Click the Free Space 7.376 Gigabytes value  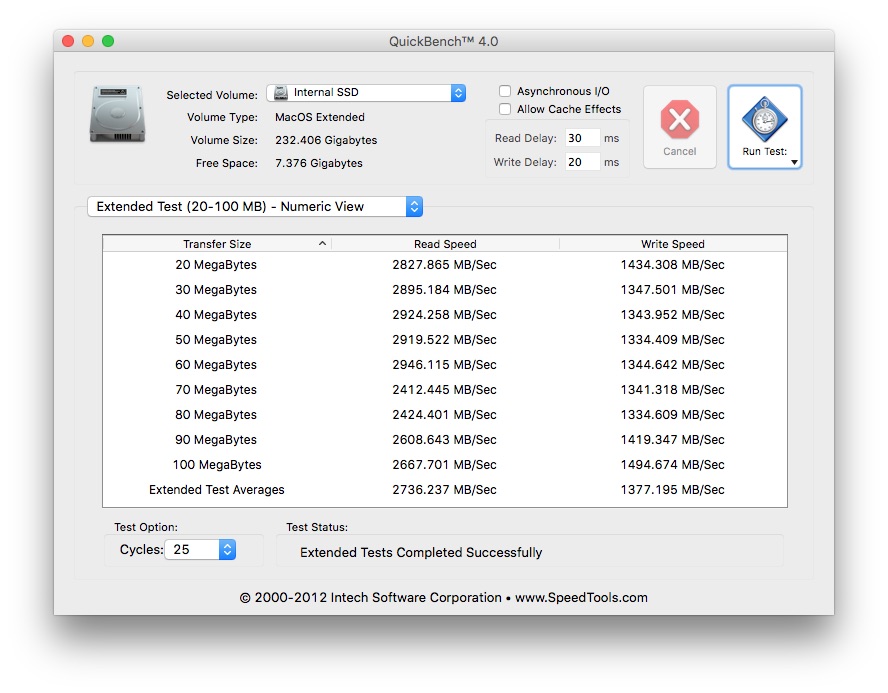pyautogui.click(x=319, y=163)
